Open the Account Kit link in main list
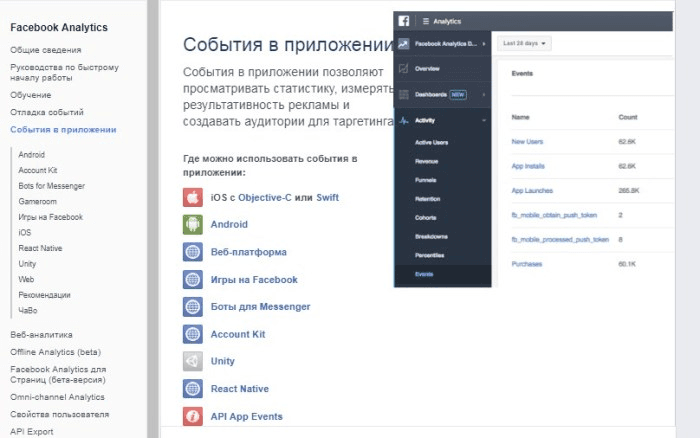 pyautogui.click(x=238, y=334)
